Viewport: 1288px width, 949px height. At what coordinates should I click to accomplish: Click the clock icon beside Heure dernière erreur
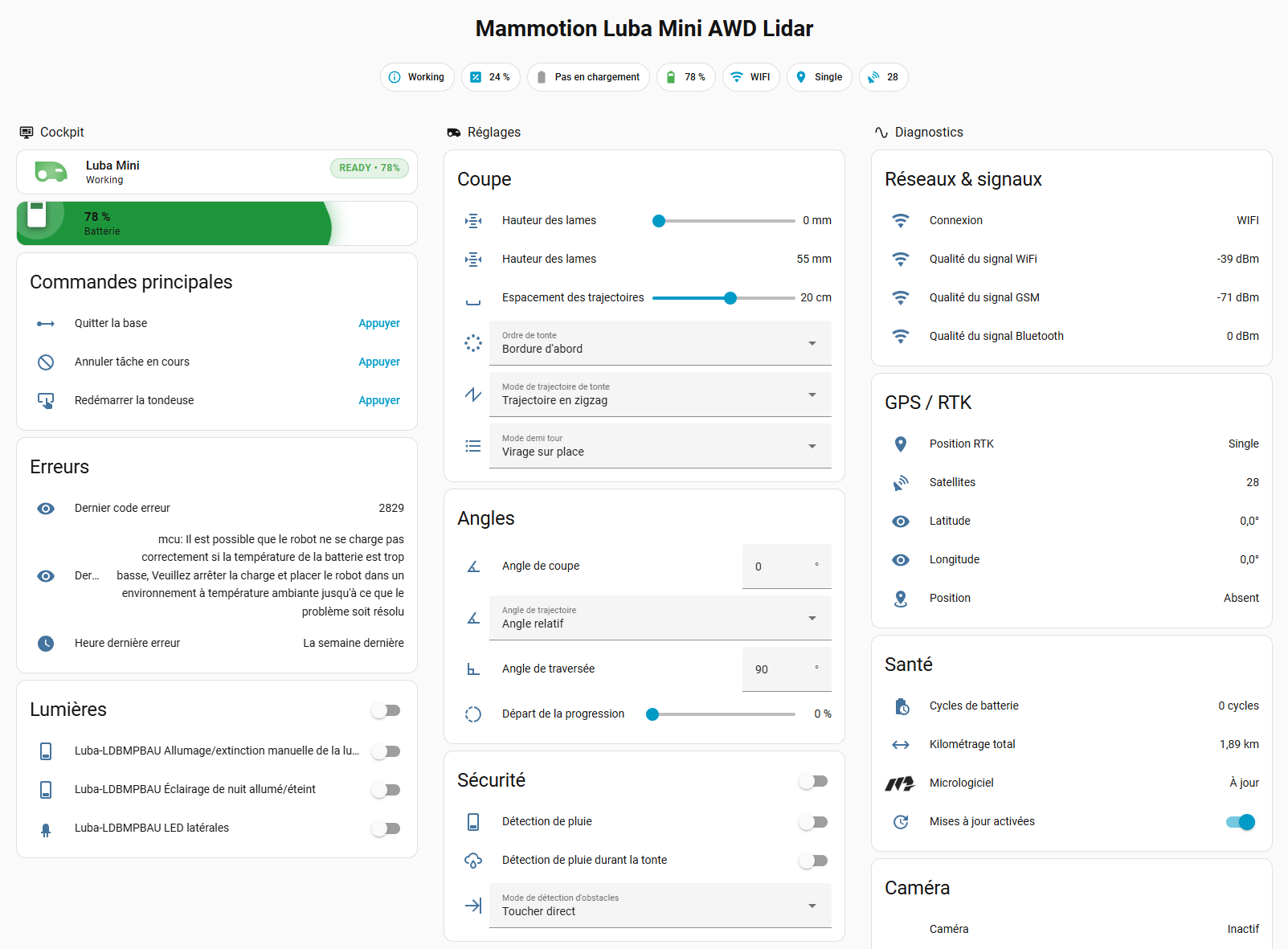(46, 643)
